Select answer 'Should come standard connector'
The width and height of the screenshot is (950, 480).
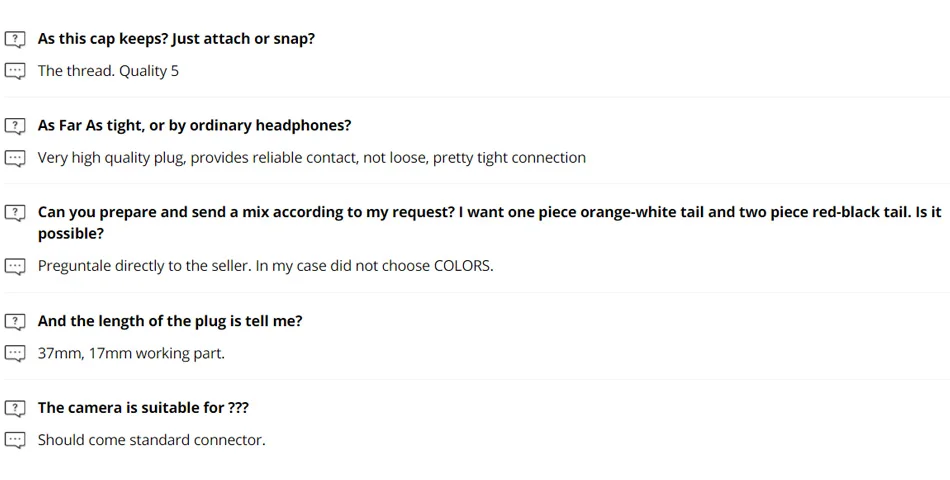coord(151,440)
